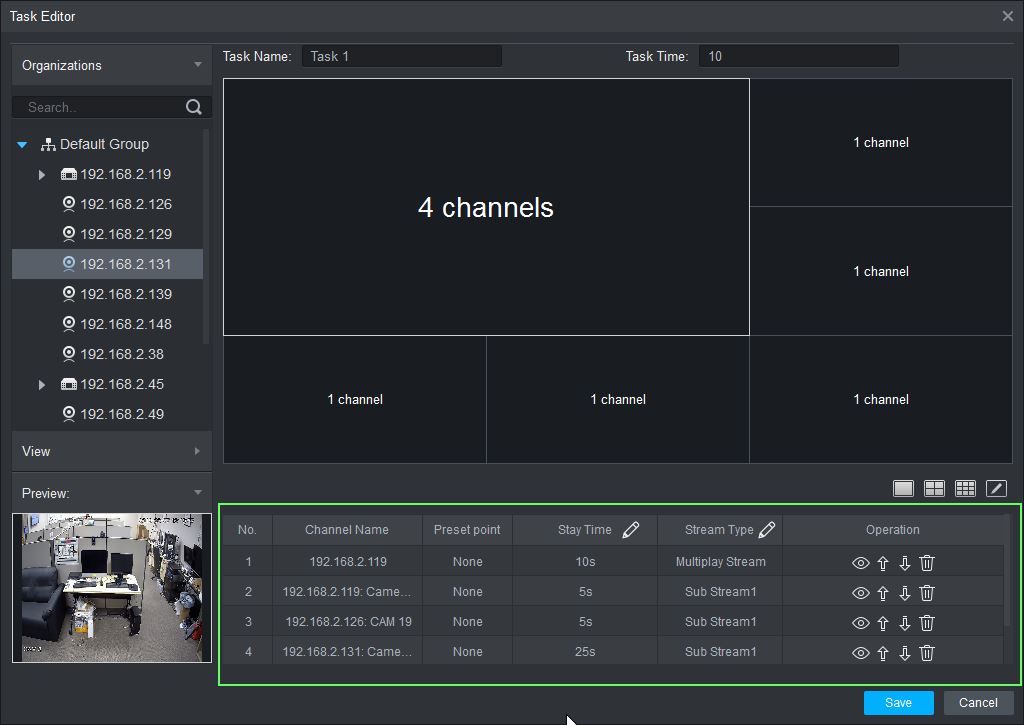The image size is (1024, 725).
Task: Delete row 1 with trash icon
Action: pos(927,563)
